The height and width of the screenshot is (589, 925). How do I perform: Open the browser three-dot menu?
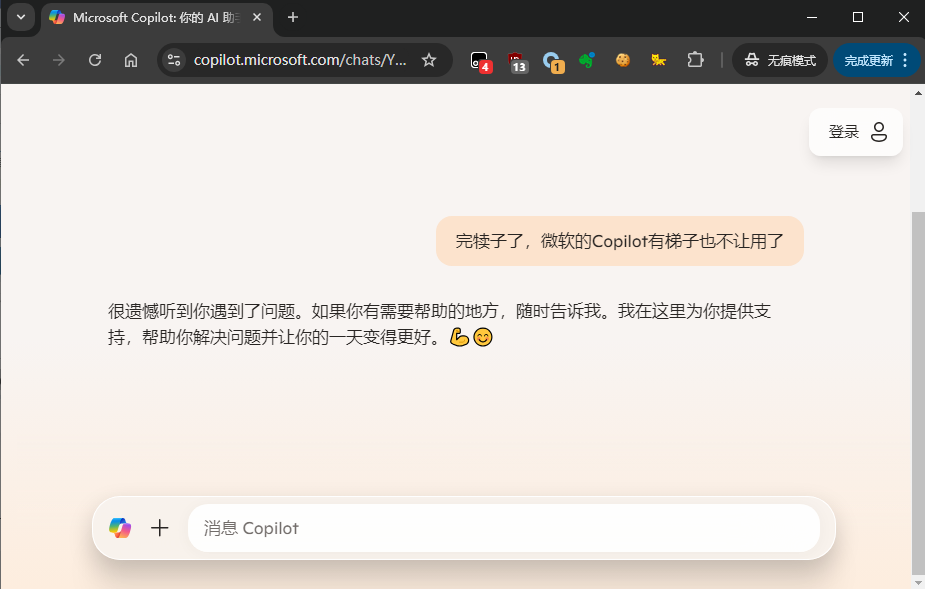(906, 60)
